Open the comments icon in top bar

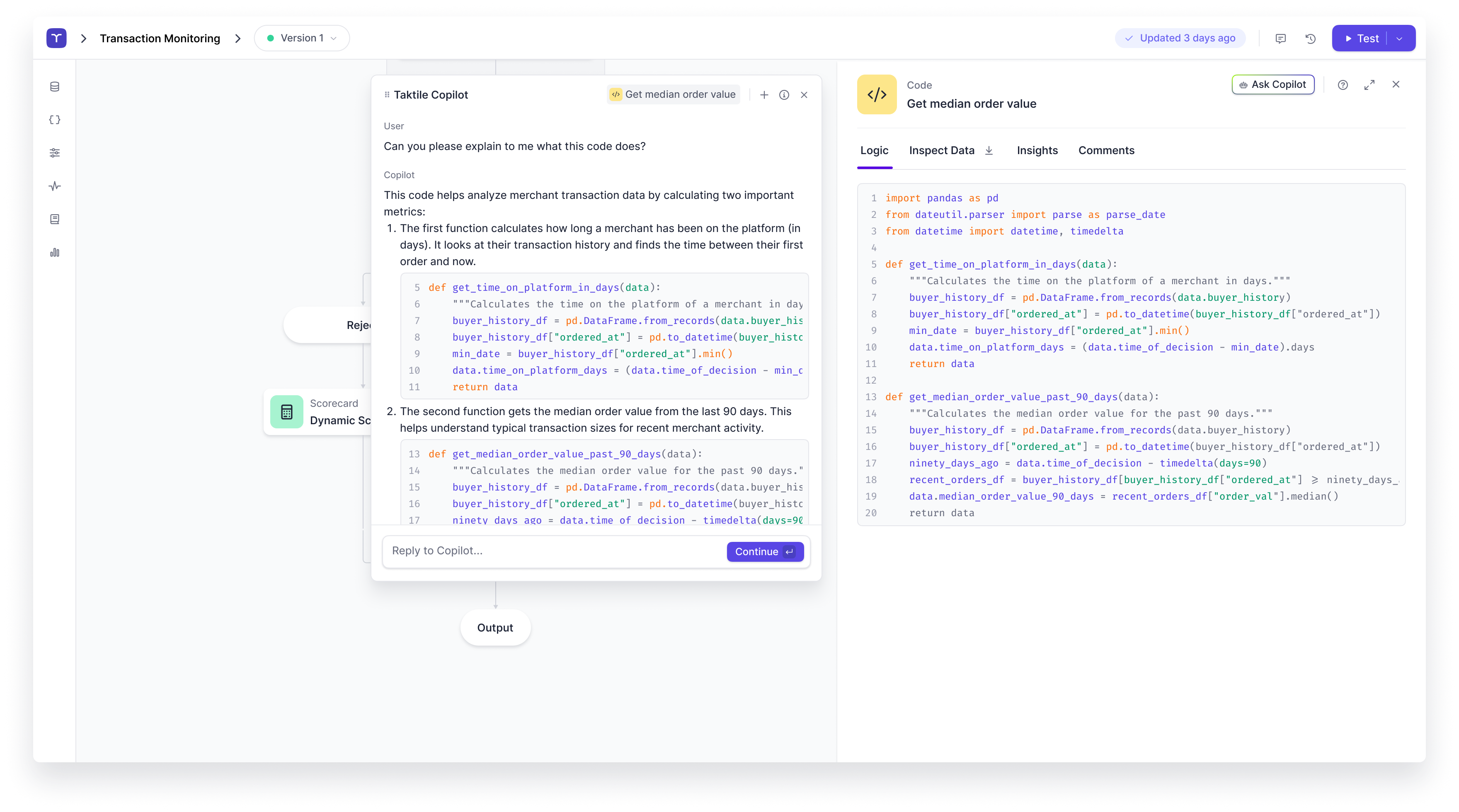[x=1281, y=39]
